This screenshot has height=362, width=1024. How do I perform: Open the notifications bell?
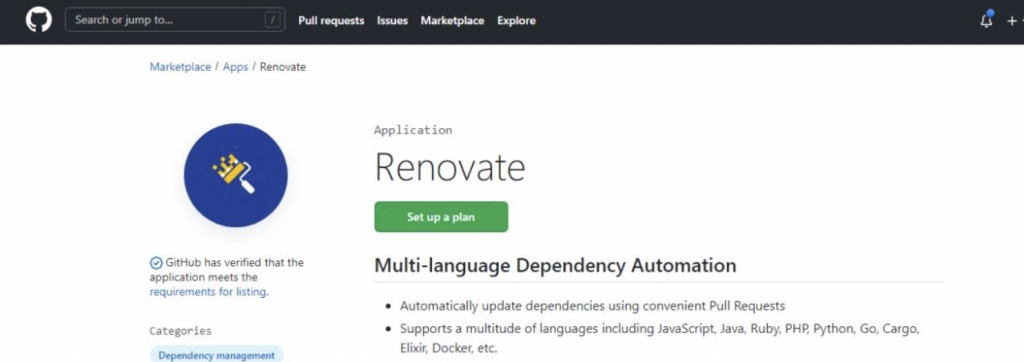tap(986, 20)
